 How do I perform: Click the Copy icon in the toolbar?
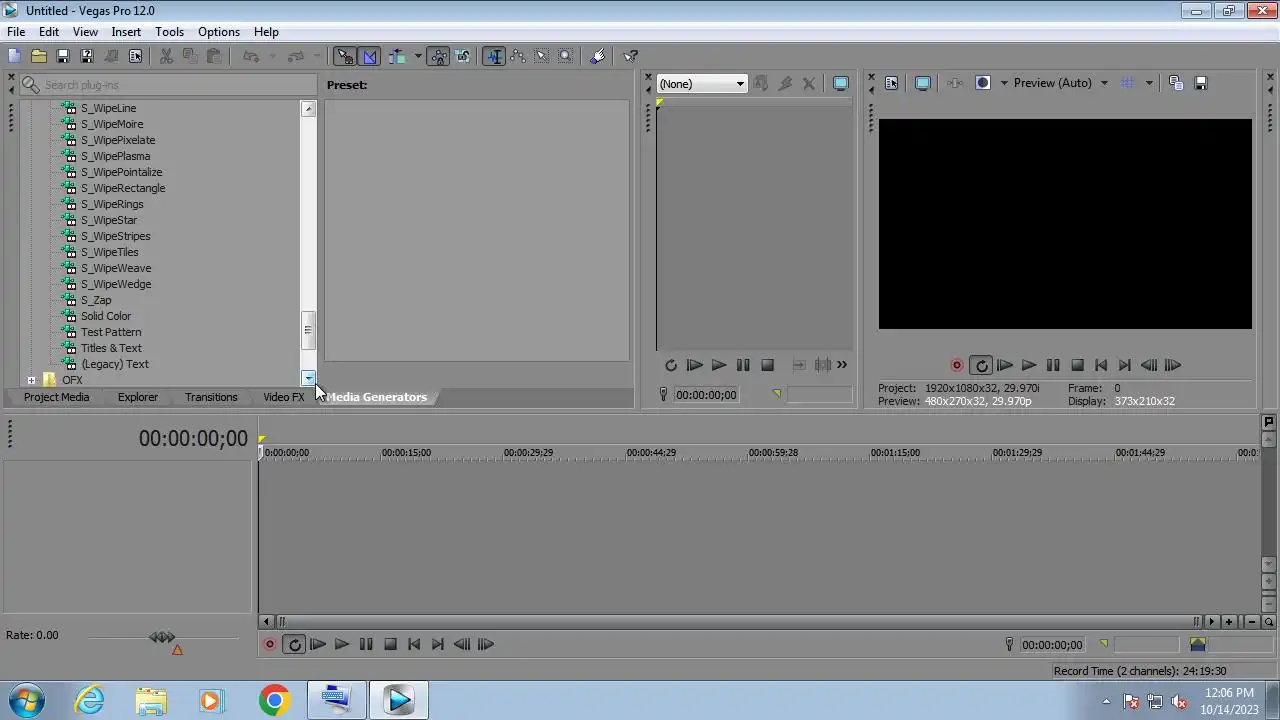pos(190,56)
